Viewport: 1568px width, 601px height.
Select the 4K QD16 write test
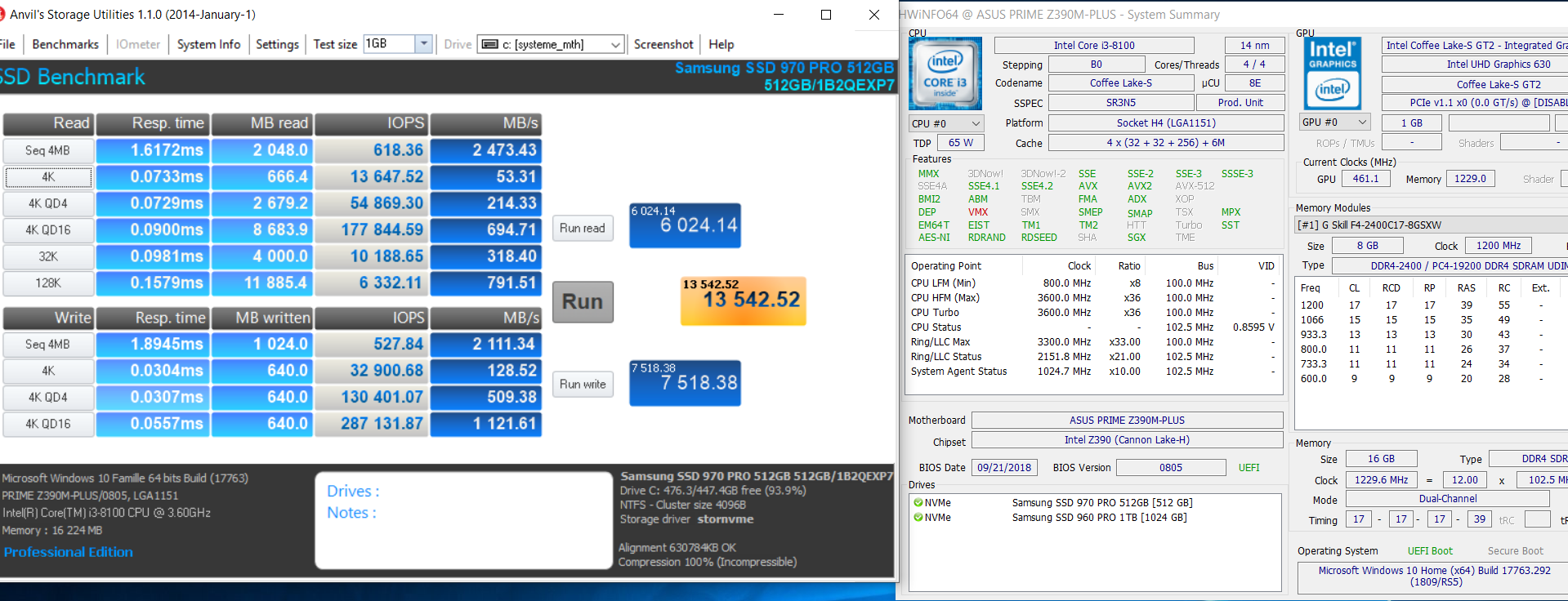pyautogui.click(x=47, y=424)
